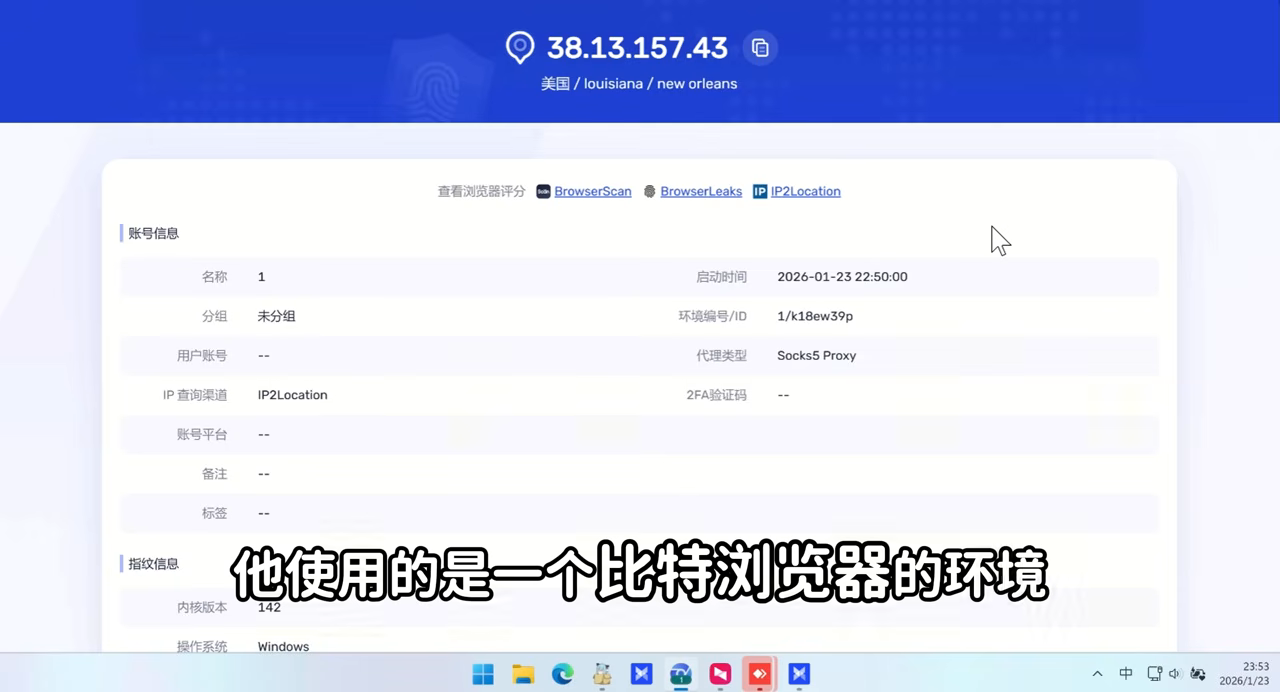Click the 2FA验证码 label
The image size is (1280, 692).
click(x=717, y=395)
